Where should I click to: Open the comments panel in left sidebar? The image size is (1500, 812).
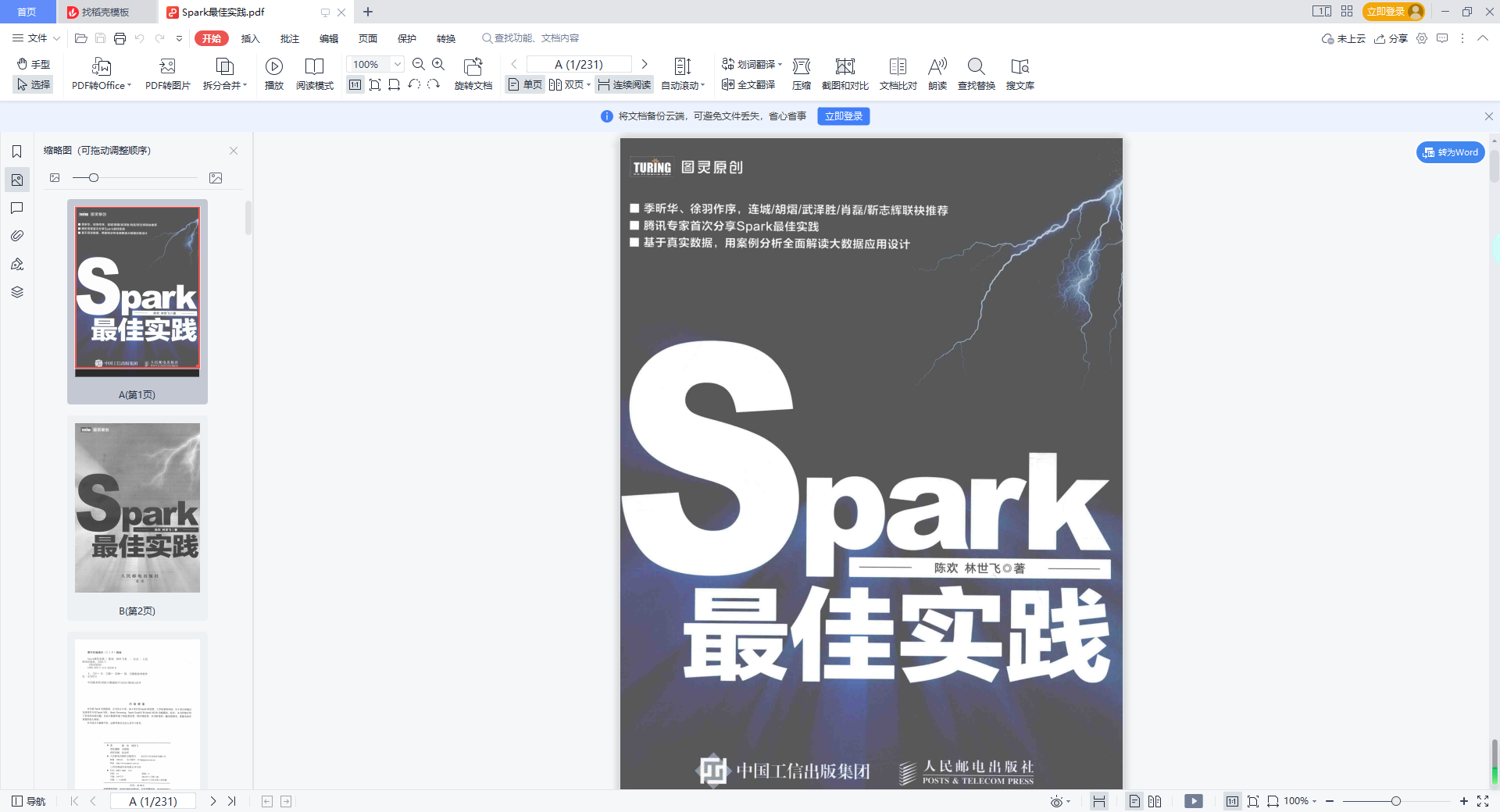(x=17, y=208)
